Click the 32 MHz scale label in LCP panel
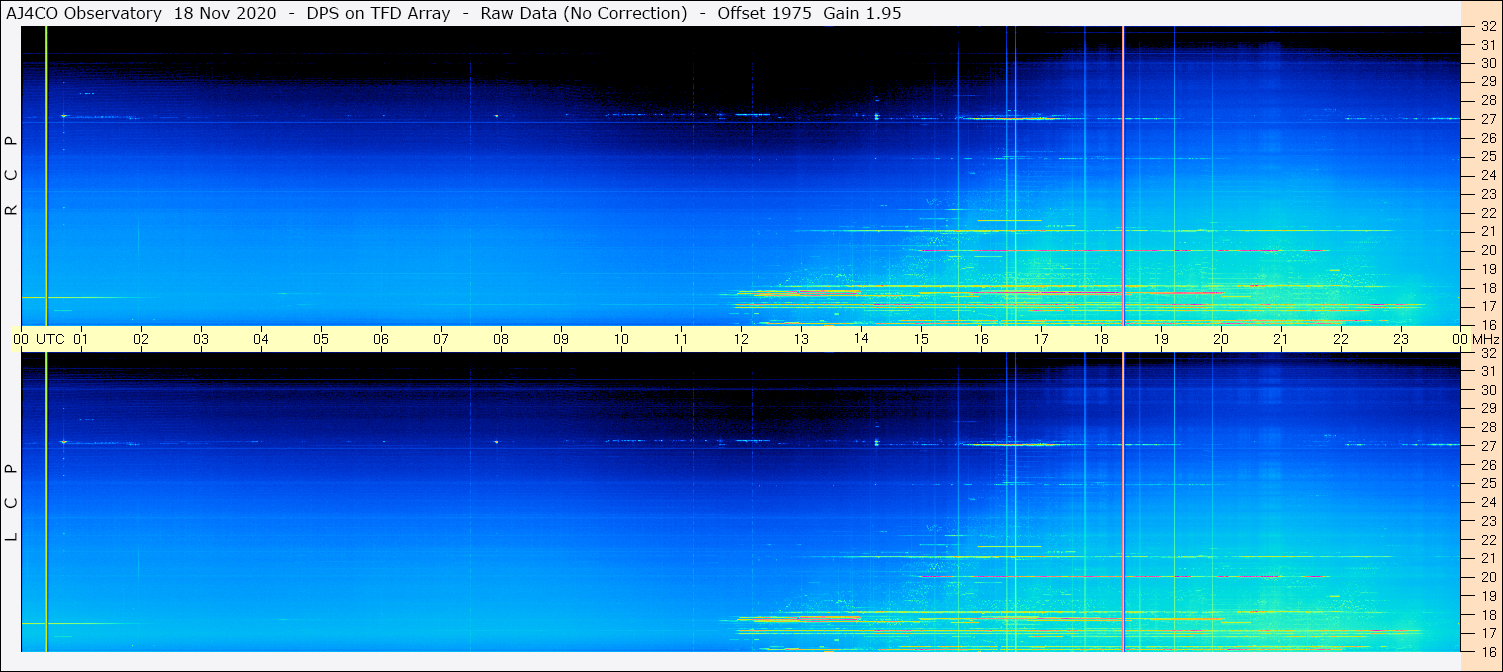Viewport: 1503px width, 672px height. (x=1488, y=353)
